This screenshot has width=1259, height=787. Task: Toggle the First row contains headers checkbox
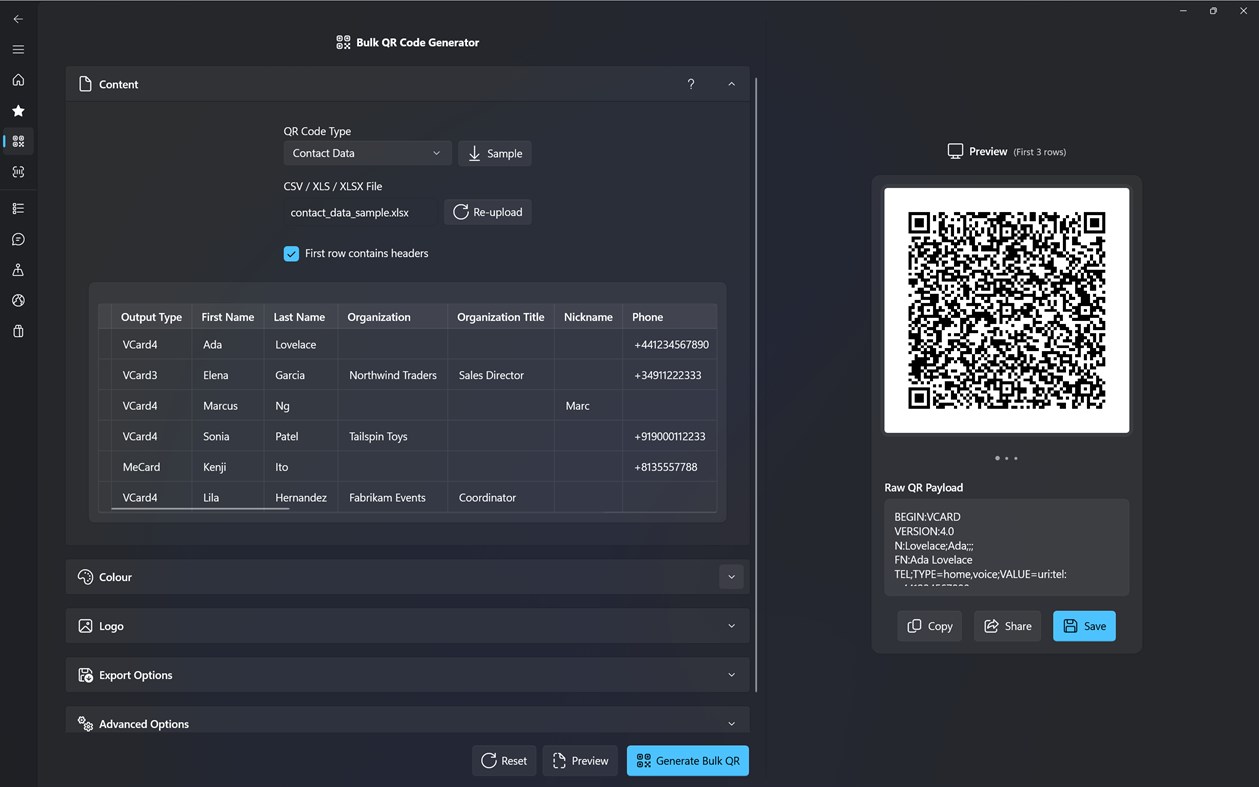click(x=291, y=253)
